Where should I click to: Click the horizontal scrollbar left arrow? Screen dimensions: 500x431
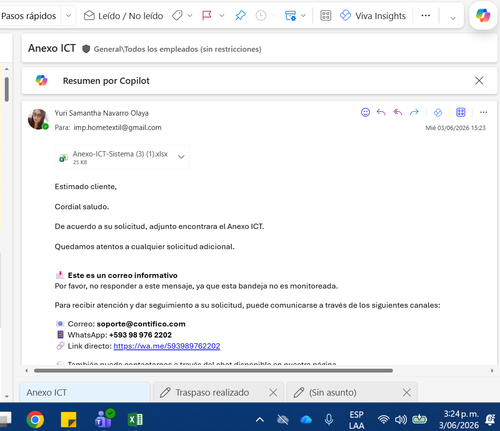point(27,371)
